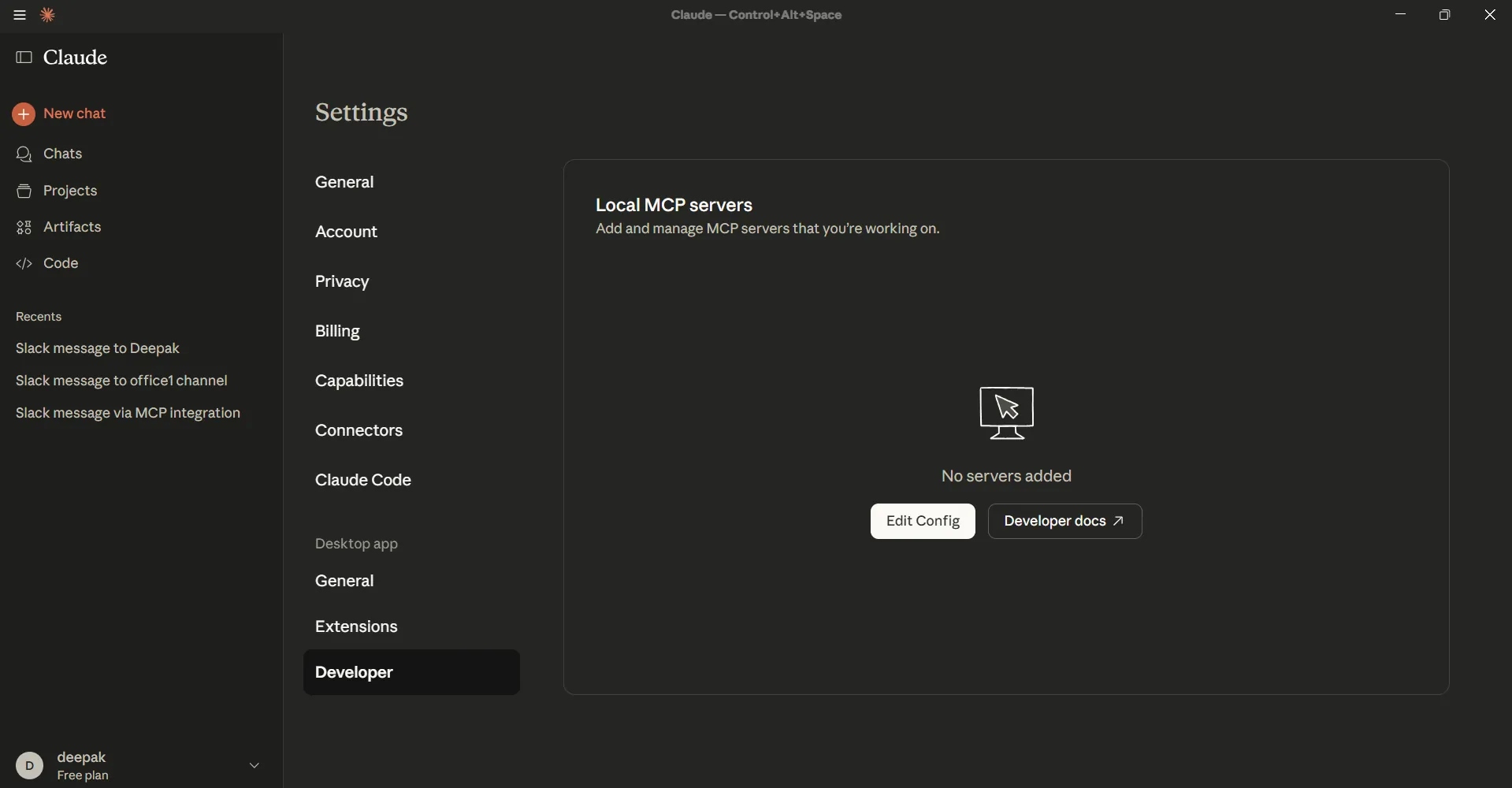This screenshot has height=788, width=1512.
Task: Click the Artifacts shapes icon
Action: [x=24, y=228]
